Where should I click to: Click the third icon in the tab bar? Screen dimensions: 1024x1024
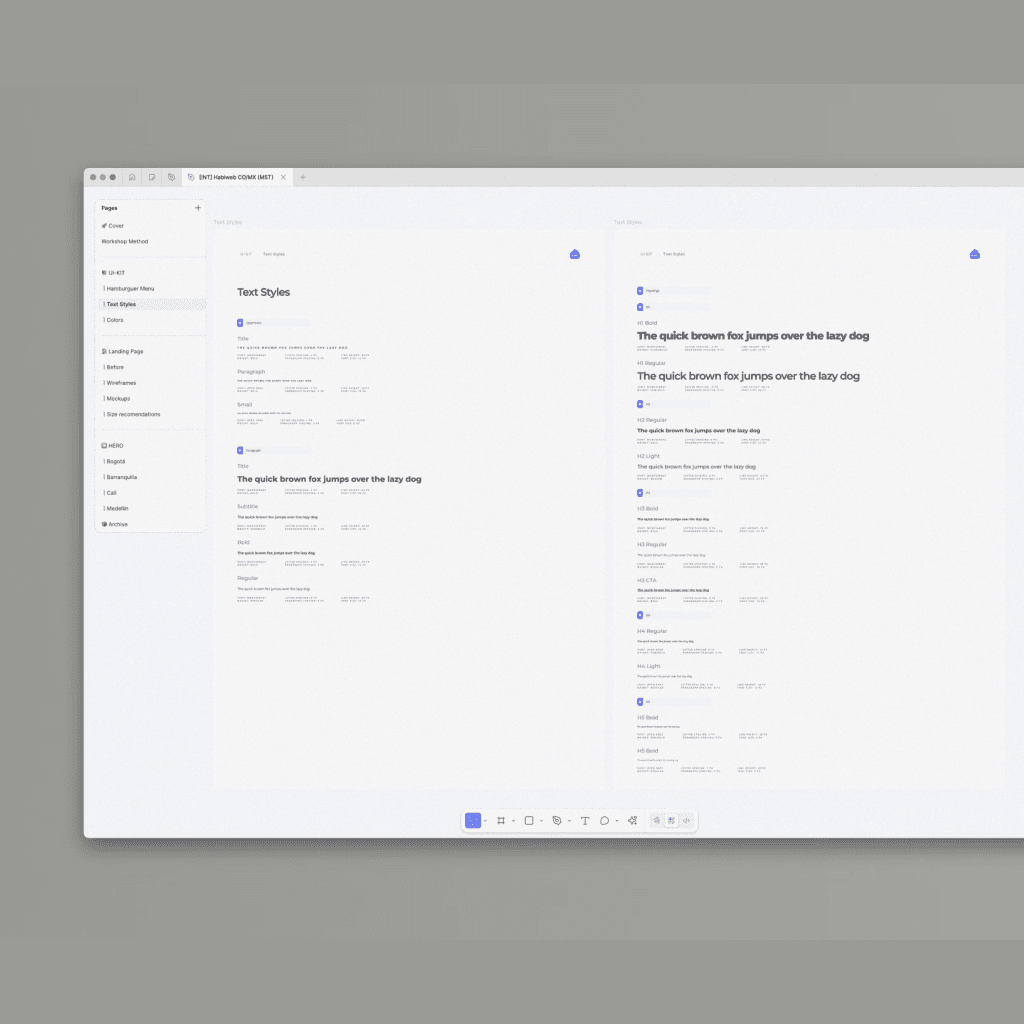[x=171, y=177]
